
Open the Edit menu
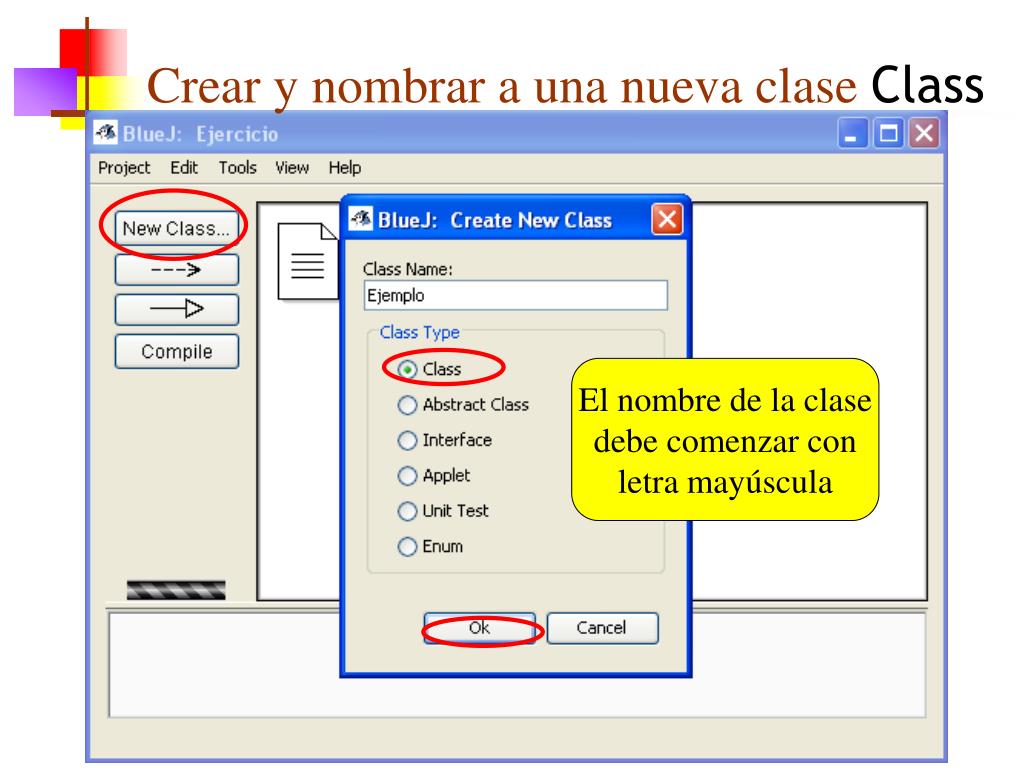point(184,168)
